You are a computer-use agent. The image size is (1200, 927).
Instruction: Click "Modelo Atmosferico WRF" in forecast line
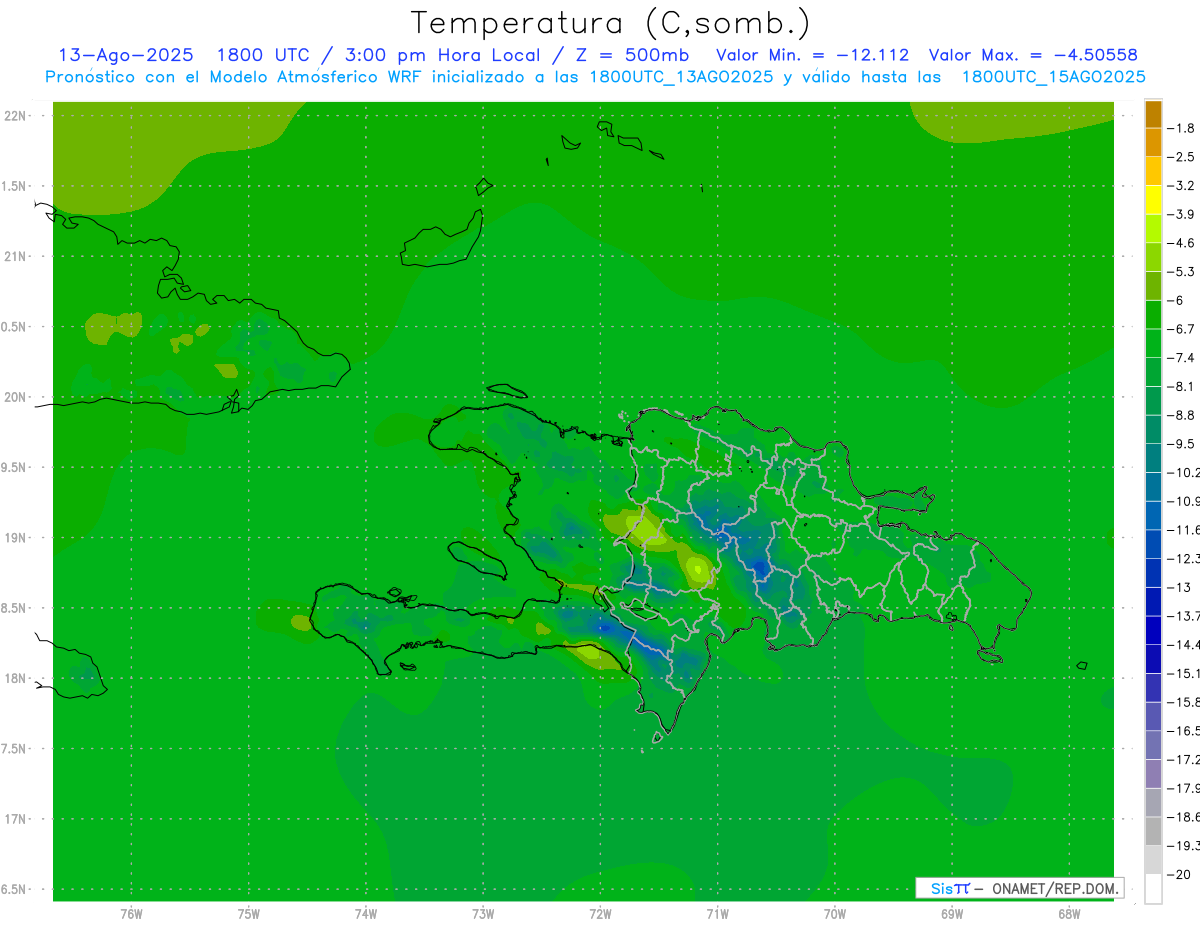[315, 77]
